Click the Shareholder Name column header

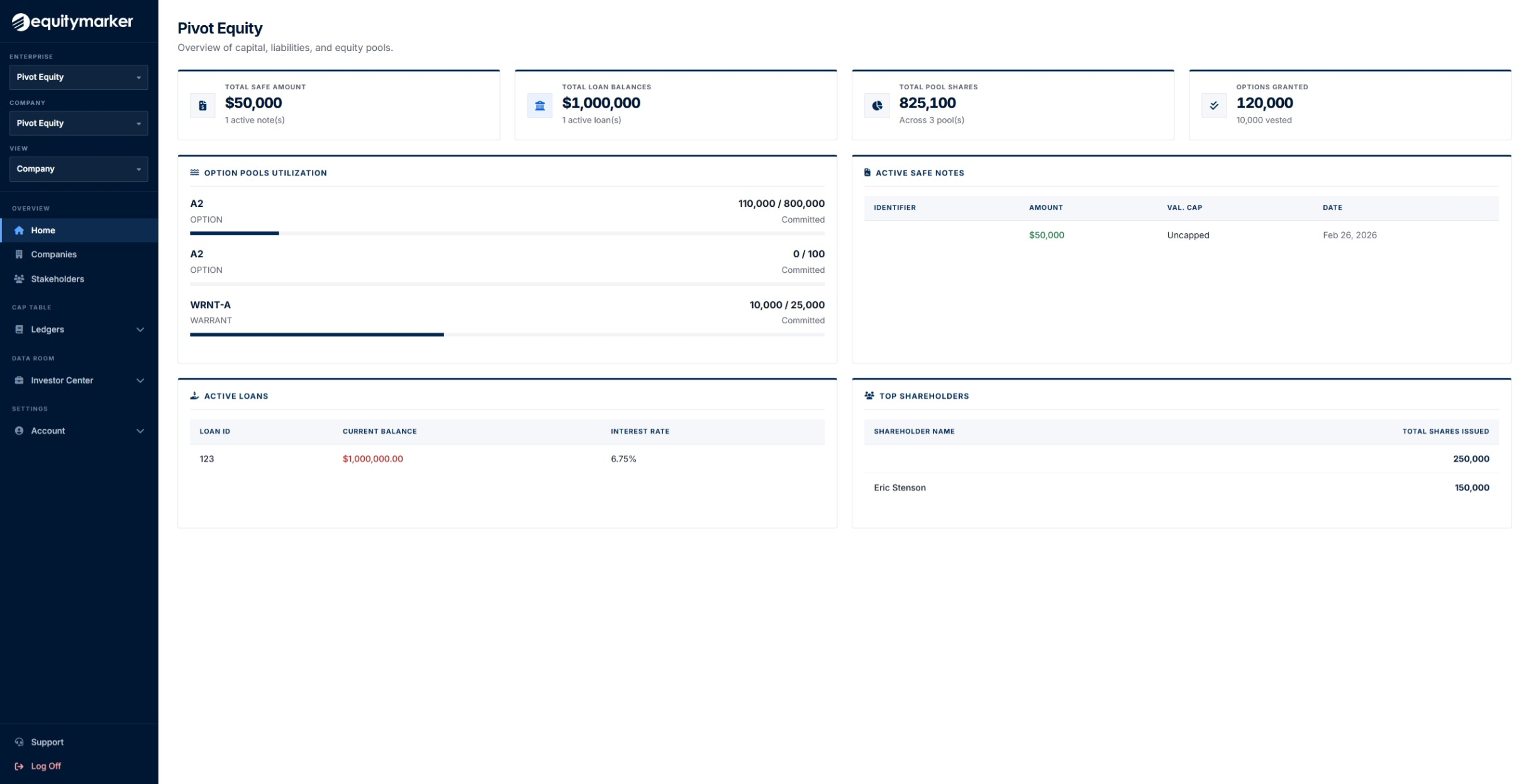pos(914,431)
